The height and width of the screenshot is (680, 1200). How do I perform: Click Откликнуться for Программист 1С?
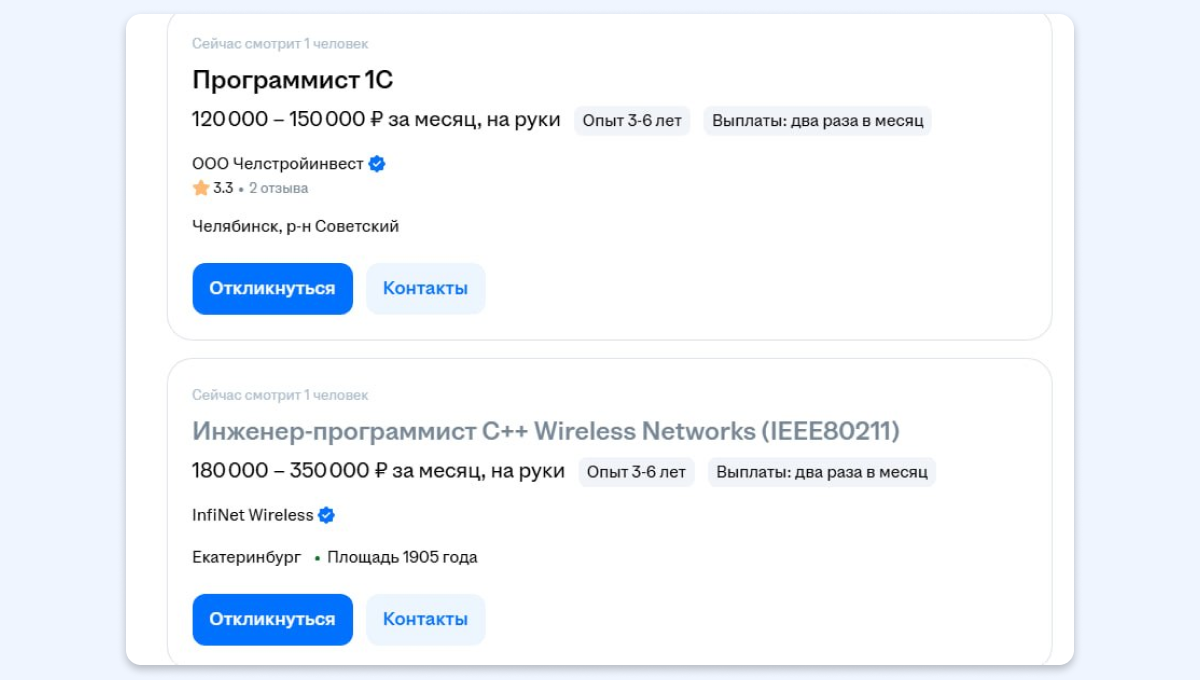tap(272, 289)
